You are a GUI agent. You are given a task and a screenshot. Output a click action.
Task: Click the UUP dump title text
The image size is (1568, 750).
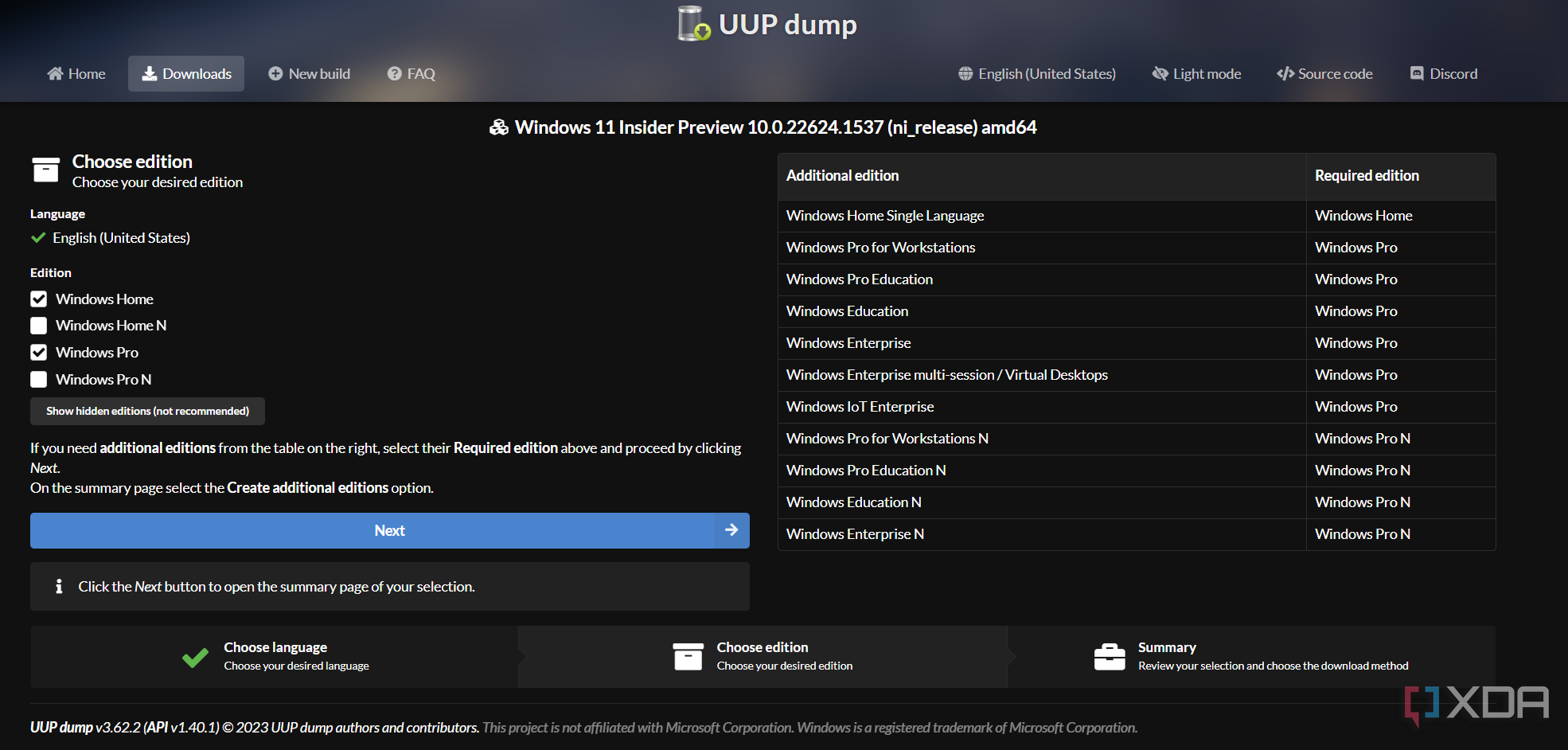pyautogui.click(x=788, y=24)
